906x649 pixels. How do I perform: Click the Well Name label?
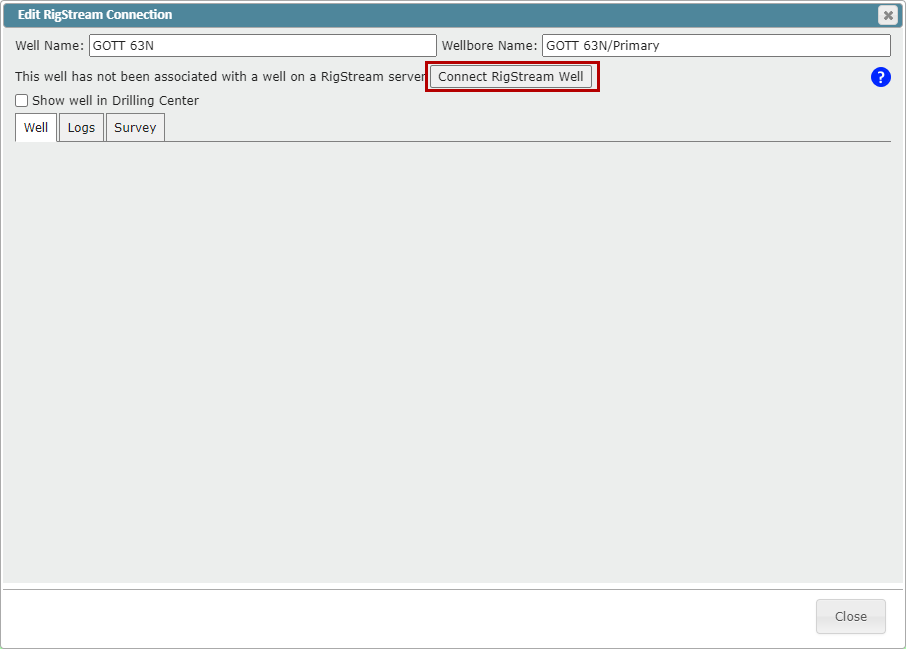pyautogui.click(x=50, y=46)
